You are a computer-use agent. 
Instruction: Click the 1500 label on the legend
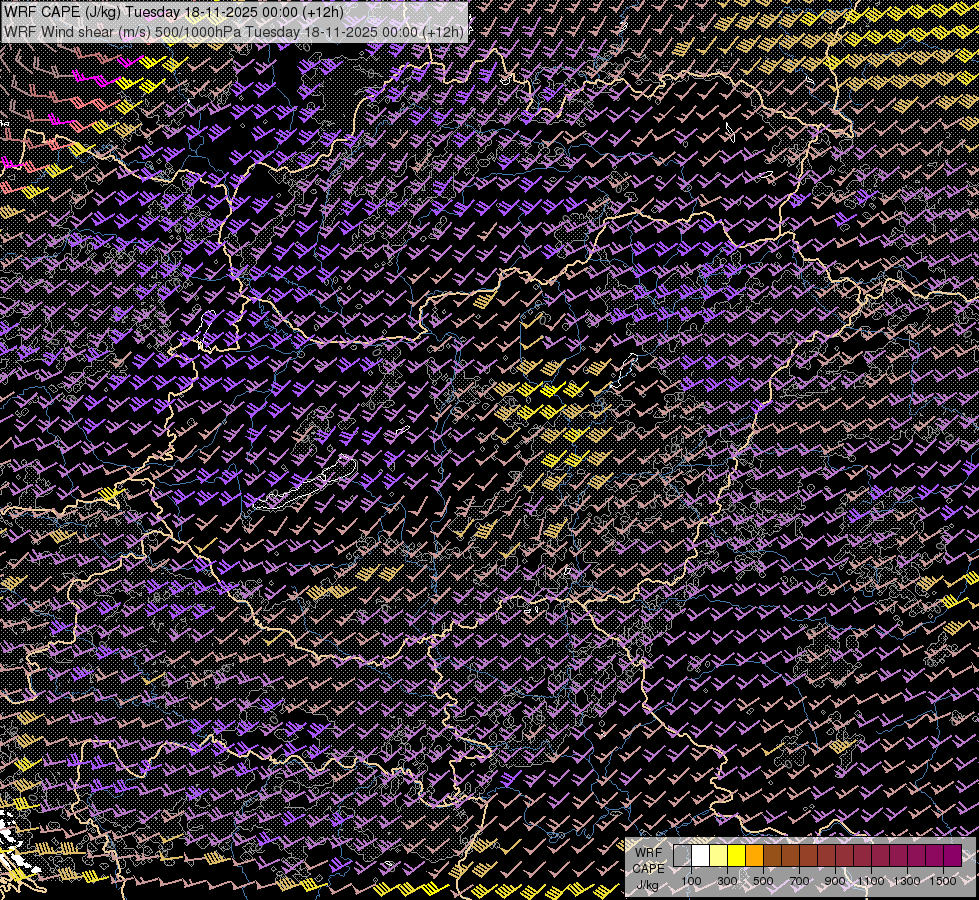943,881
